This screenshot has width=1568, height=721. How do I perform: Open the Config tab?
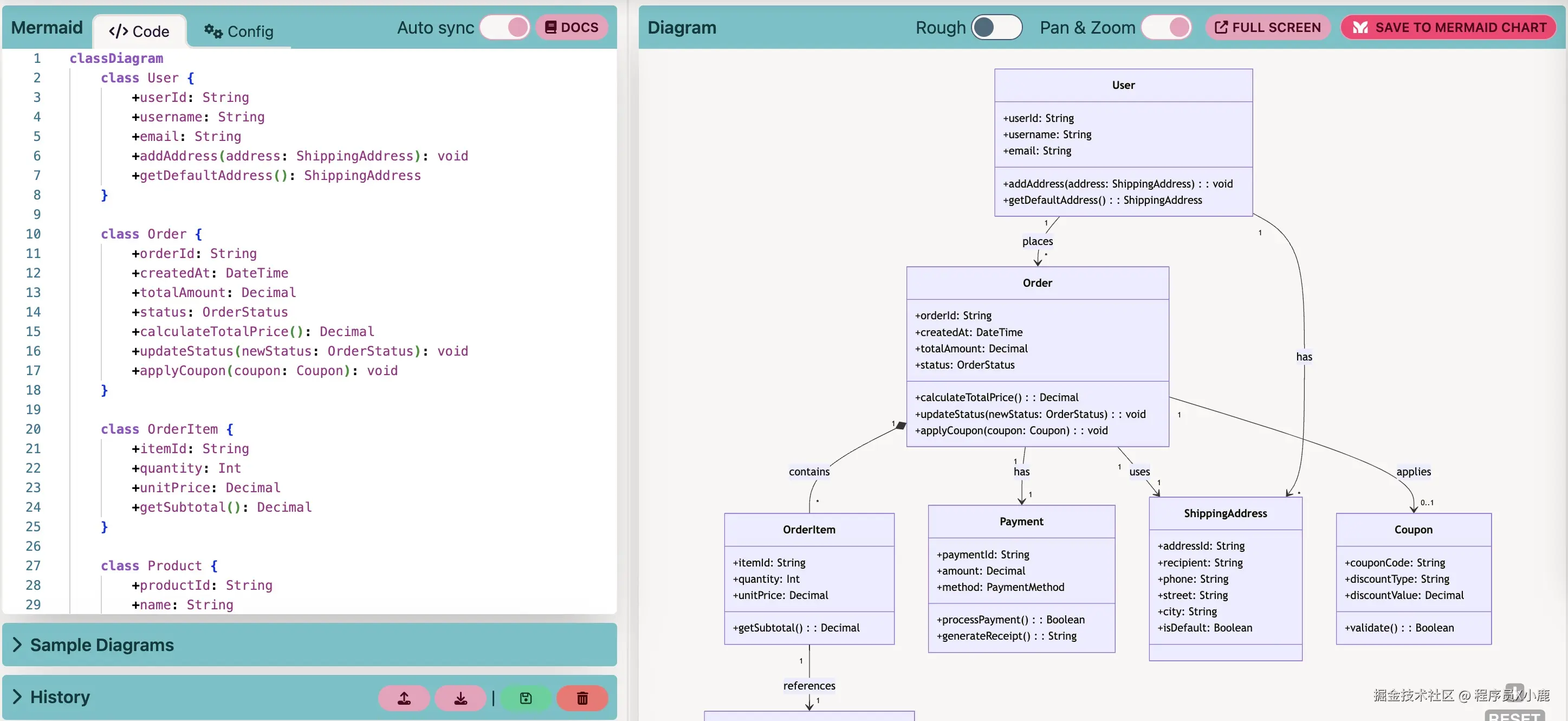(238, 31)
